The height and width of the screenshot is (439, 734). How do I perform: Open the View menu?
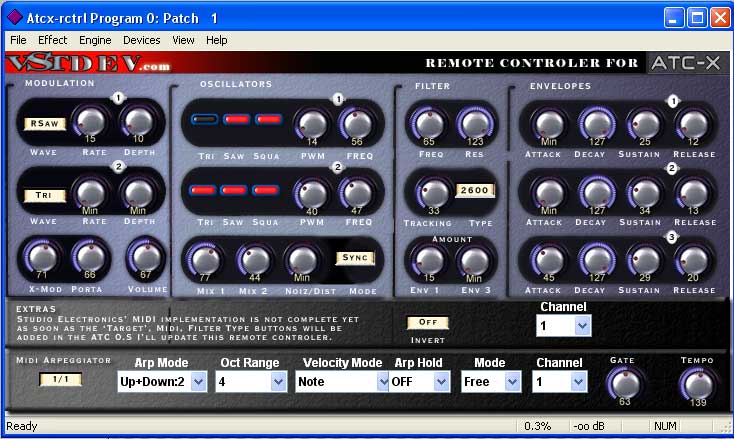click(x=183, y=40)
